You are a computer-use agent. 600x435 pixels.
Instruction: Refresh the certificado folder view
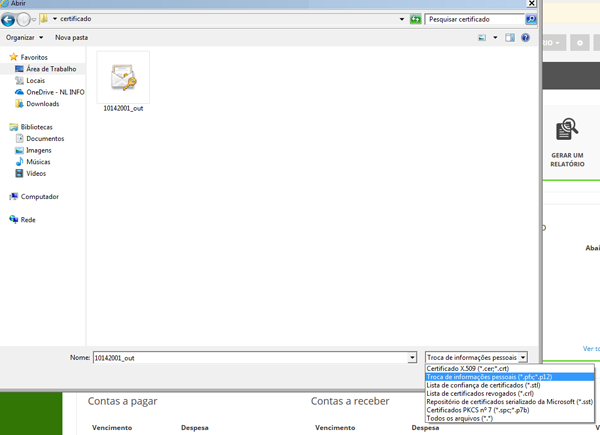[x=416, y=19]
